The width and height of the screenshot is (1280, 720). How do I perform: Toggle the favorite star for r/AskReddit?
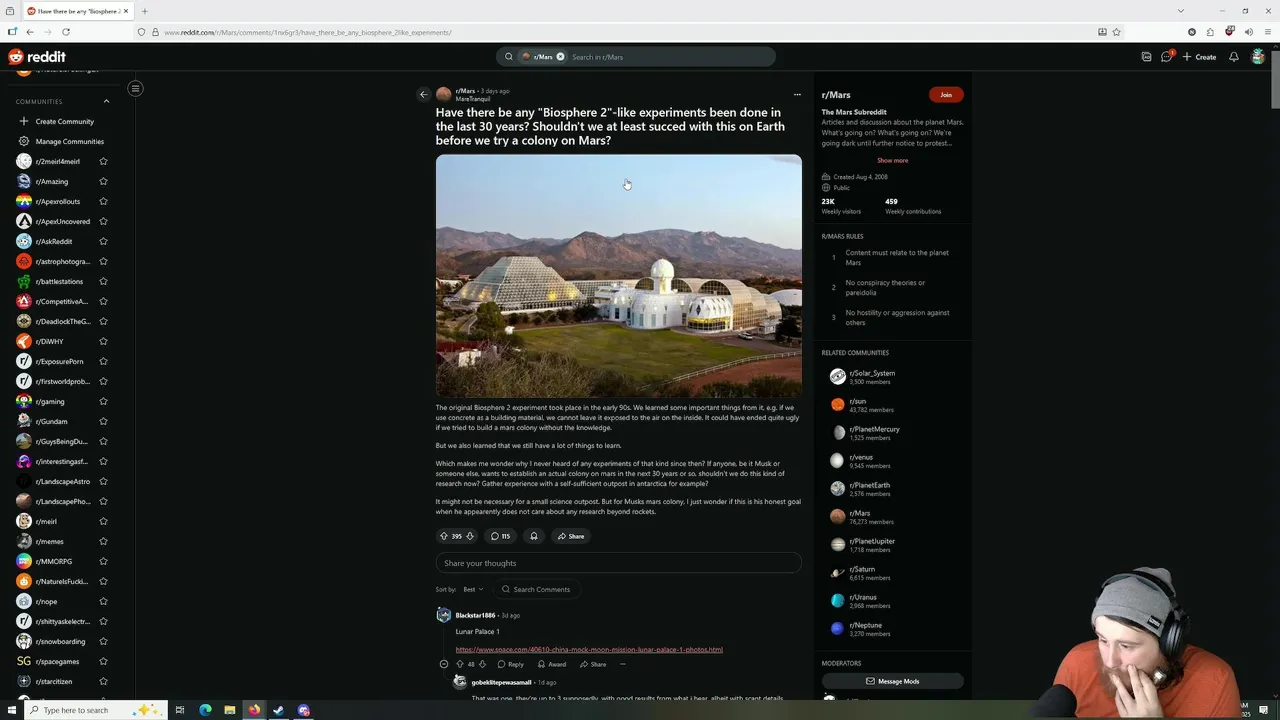coord(103,241)
